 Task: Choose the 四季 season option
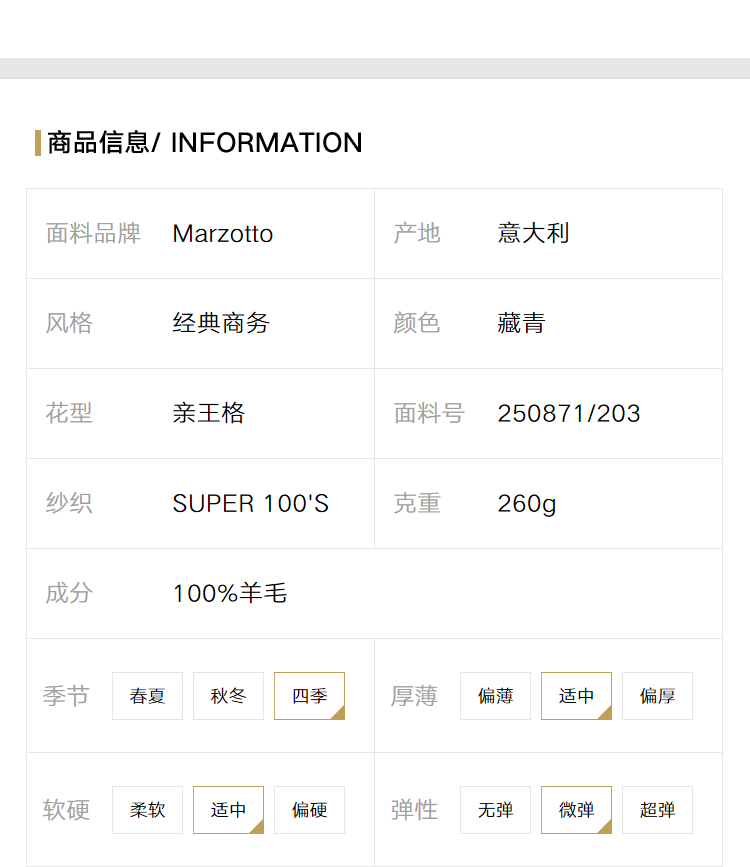point(310,696)
